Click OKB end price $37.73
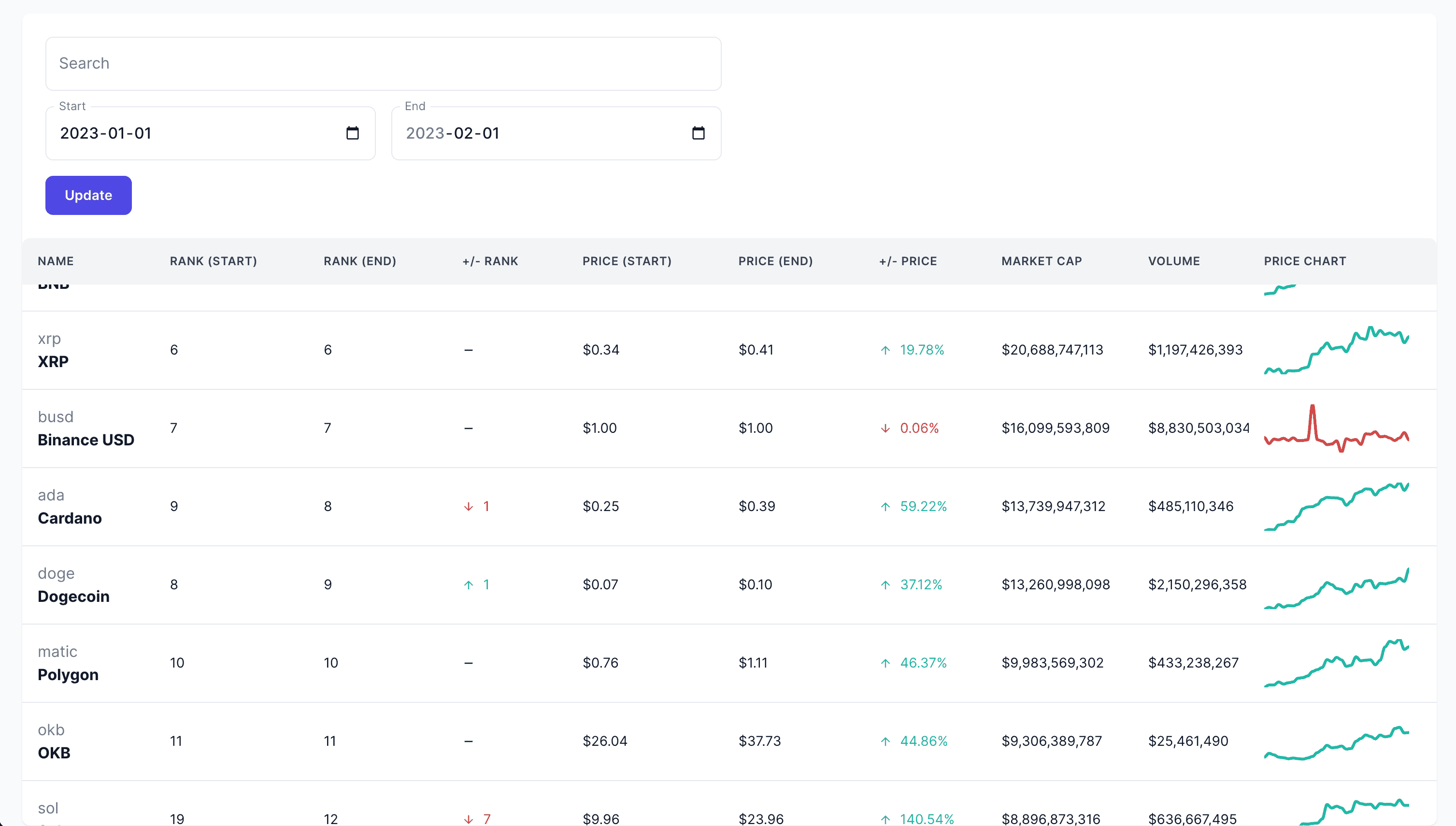Viewport: 1456px width, 826px height. (759, 741)
